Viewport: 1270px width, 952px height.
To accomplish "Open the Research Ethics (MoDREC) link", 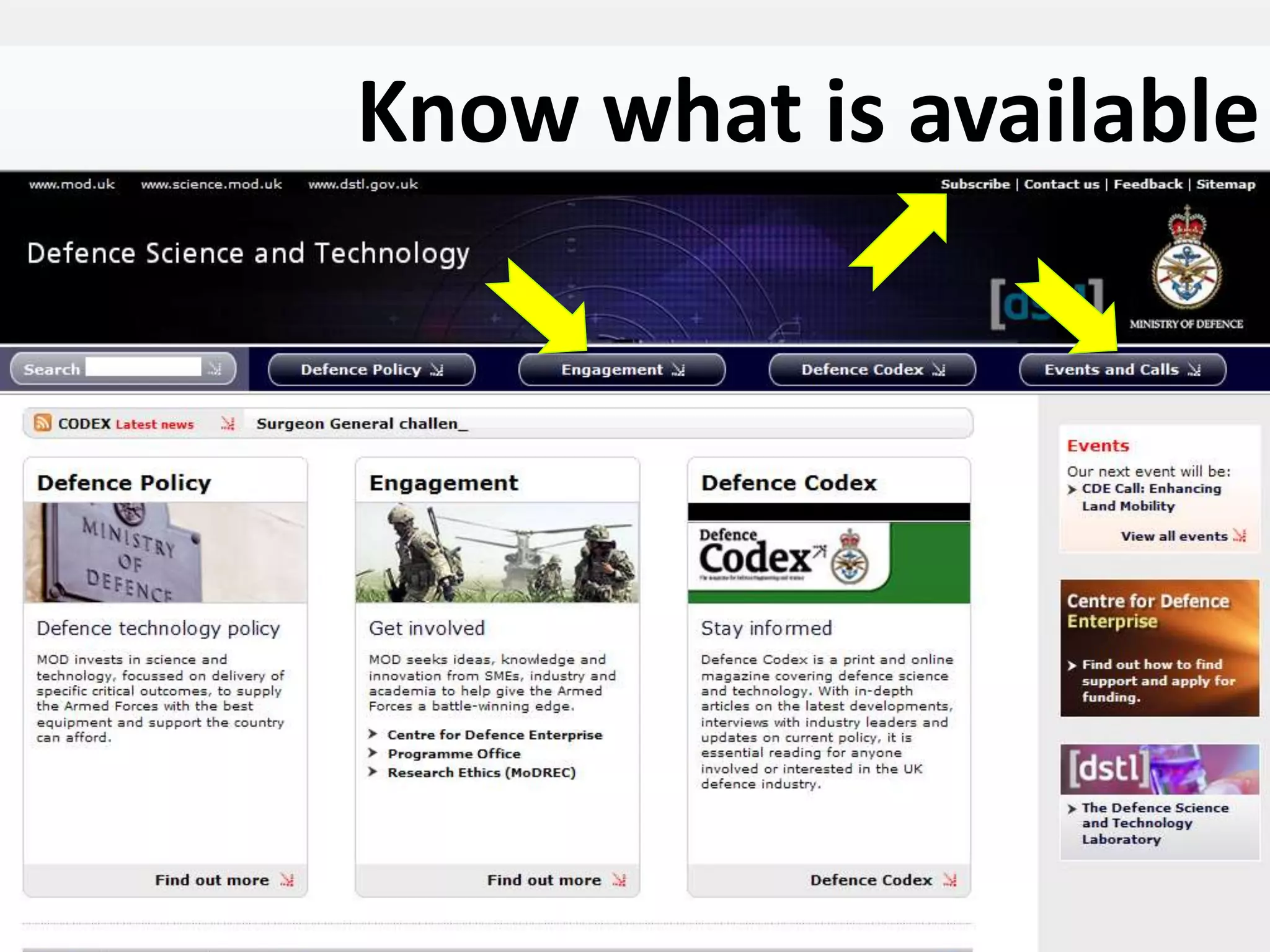I will (482, 772).
